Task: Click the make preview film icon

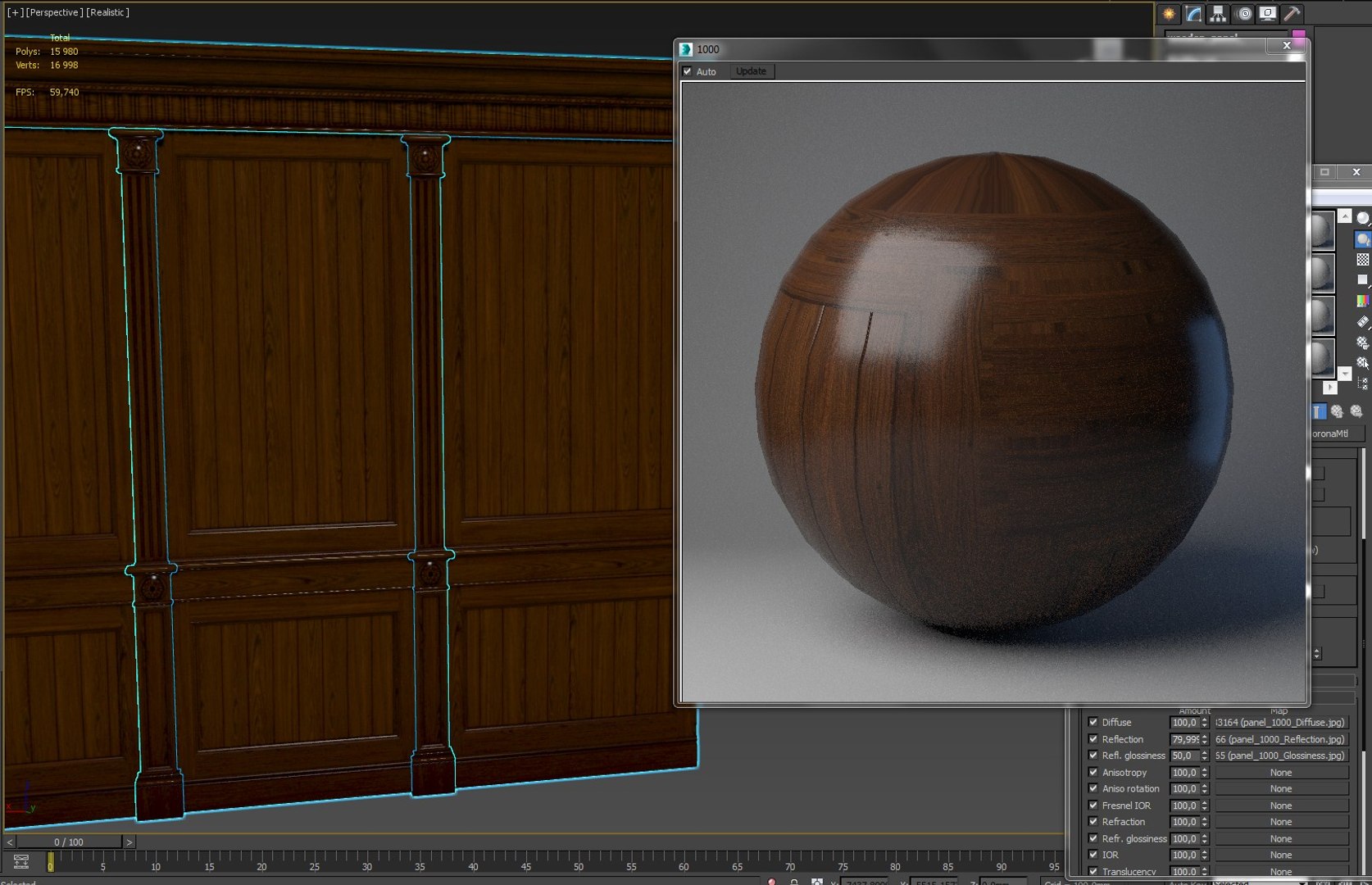Action: coord(1363,321)
